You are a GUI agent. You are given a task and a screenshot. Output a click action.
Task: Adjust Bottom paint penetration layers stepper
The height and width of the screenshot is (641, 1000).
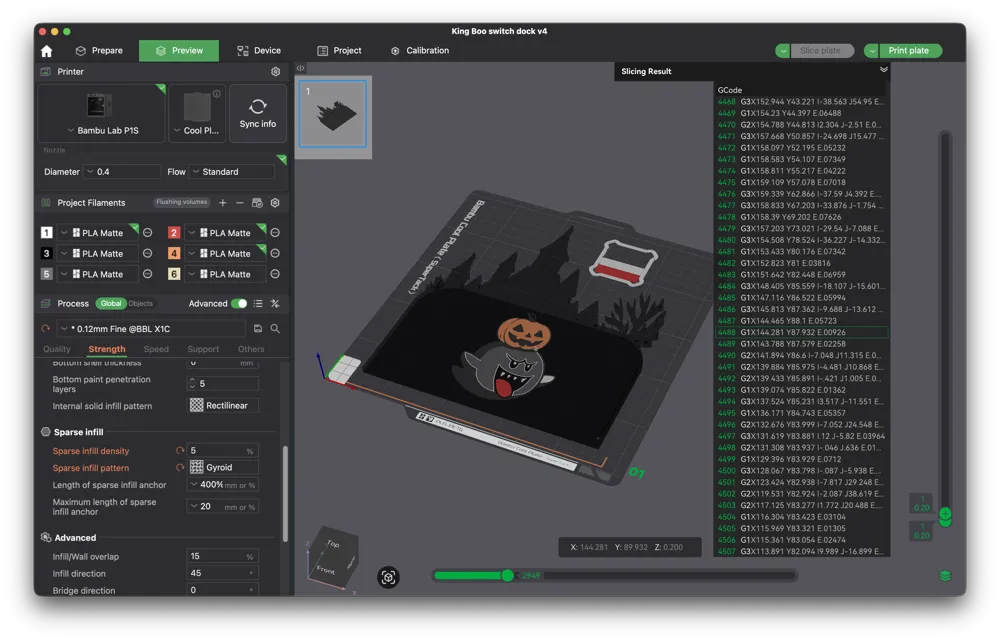193,383
